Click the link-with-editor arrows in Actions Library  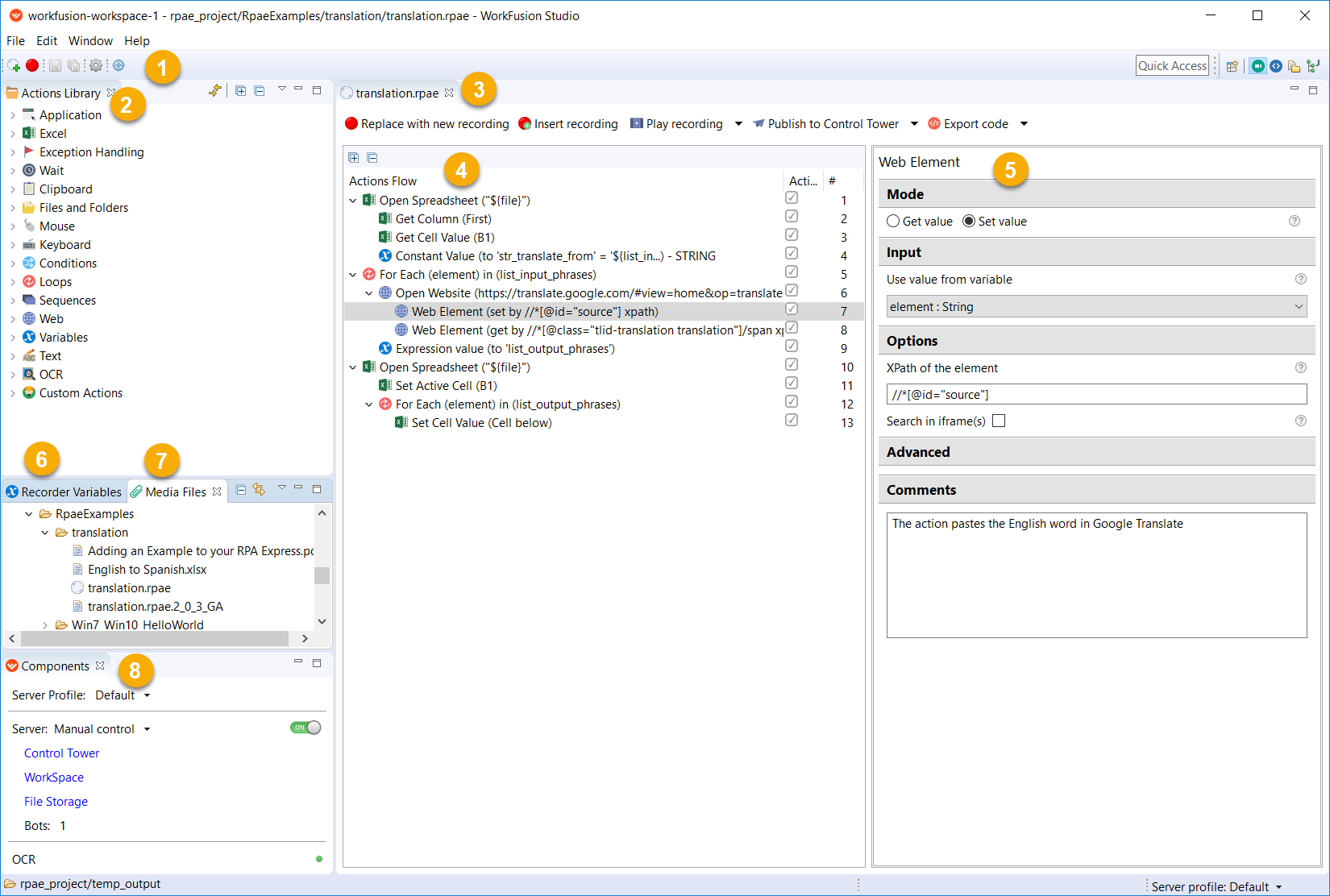(x=214, y=91)
